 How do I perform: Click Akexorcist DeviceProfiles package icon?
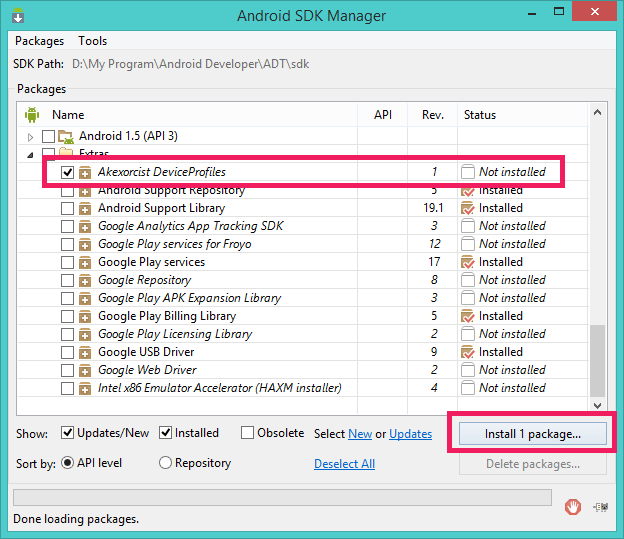(x=84, y=172)
